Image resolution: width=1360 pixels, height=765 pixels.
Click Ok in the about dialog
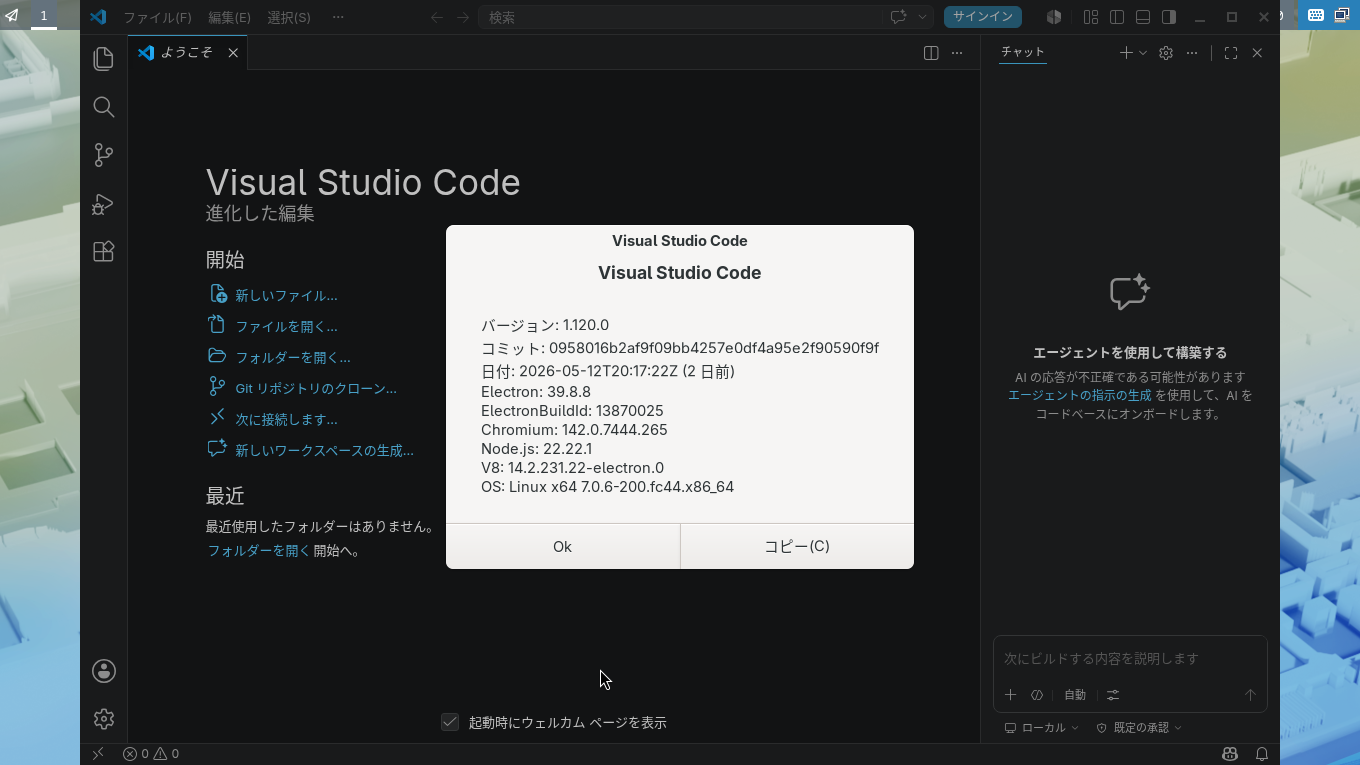click(x=562, y=546)
